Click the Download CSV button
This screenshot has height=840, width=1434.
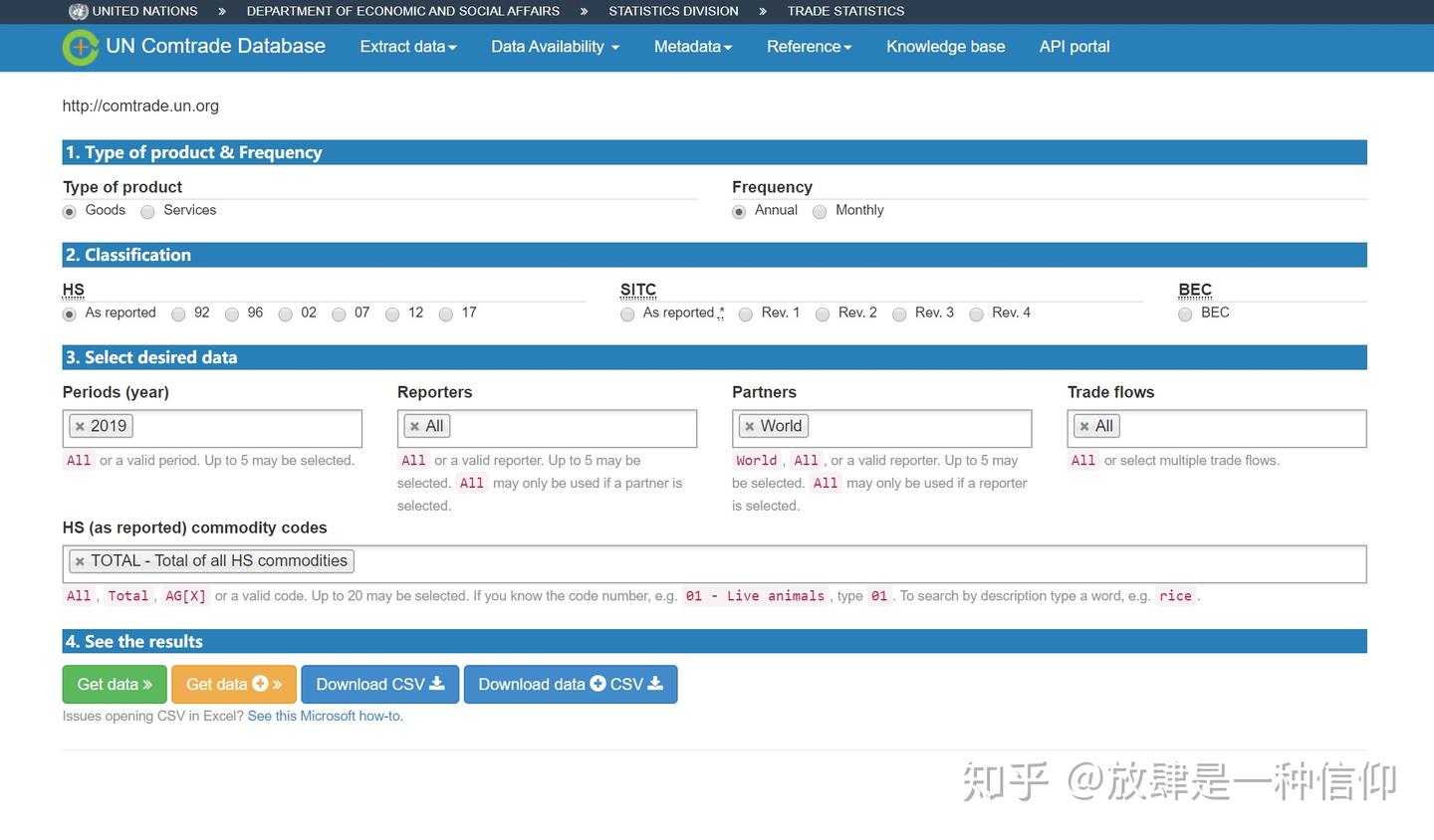click(x=380, y=685)
